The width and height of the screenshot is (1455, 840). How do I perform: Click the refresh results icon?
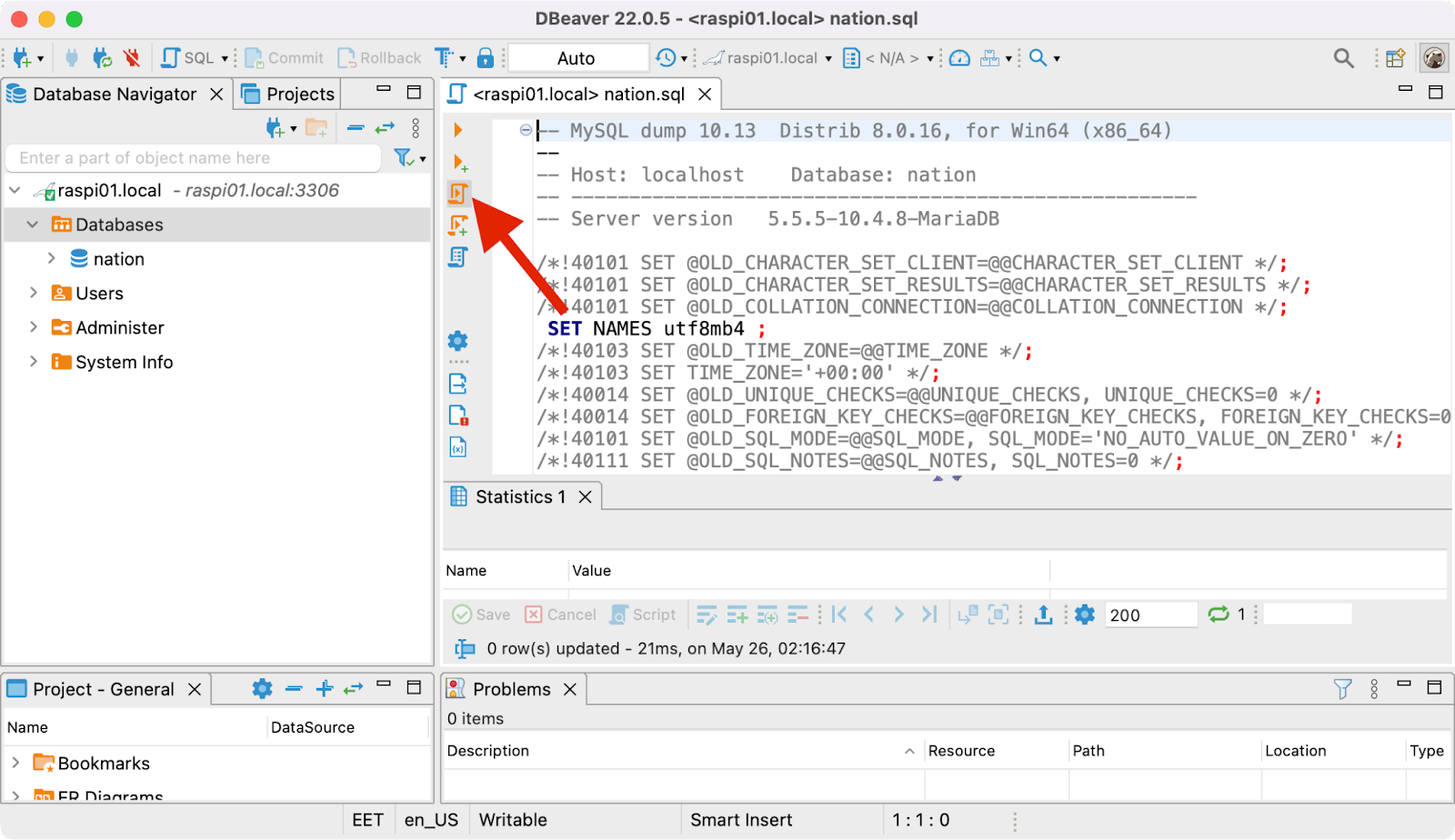pyautogui.click(x=1218, y=615)
